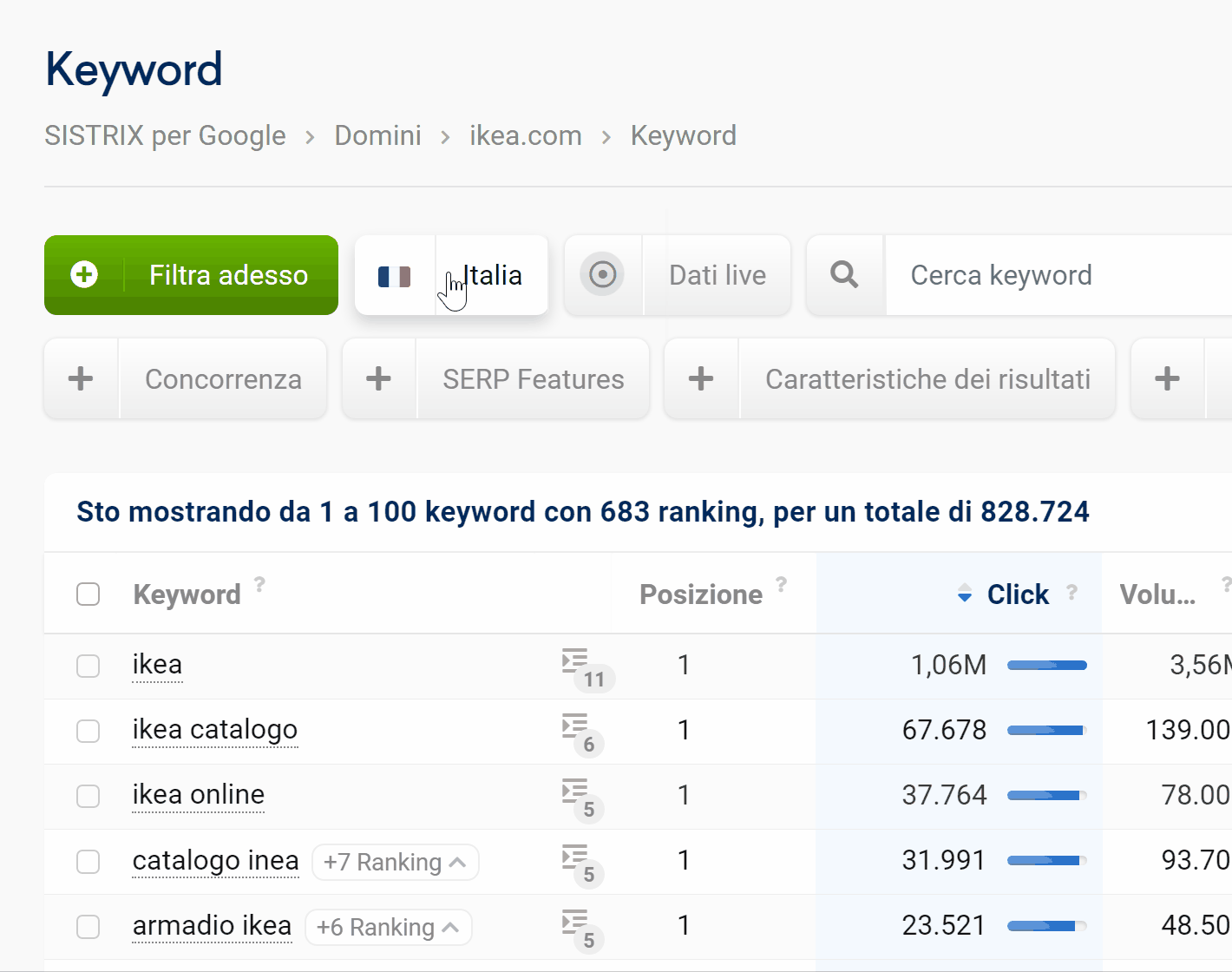Sort table by Click column
Image resolution: width=1232 pixels, height=972 pixels.
click(x=1018, y=594)
